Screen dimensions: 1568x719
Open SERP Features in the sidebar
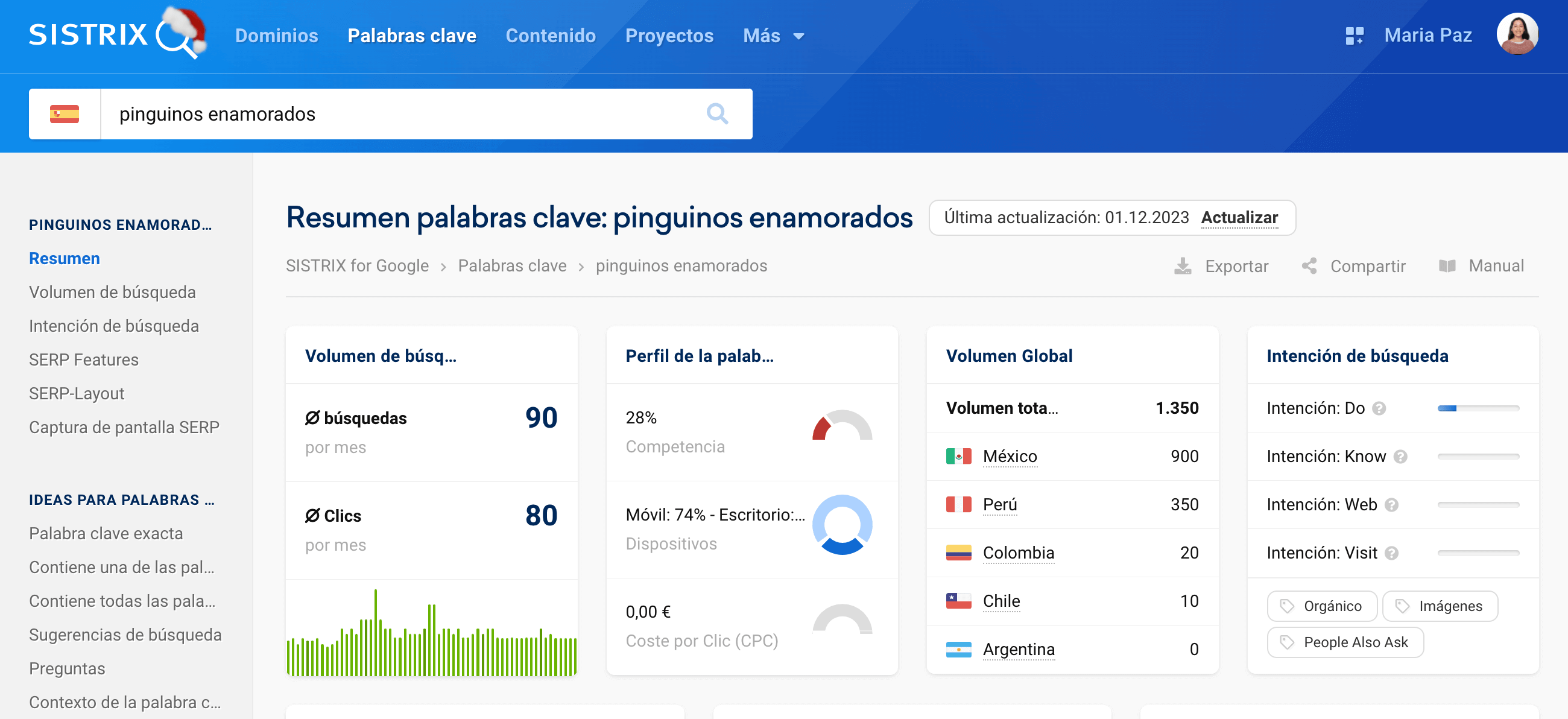tap(84, 360)
